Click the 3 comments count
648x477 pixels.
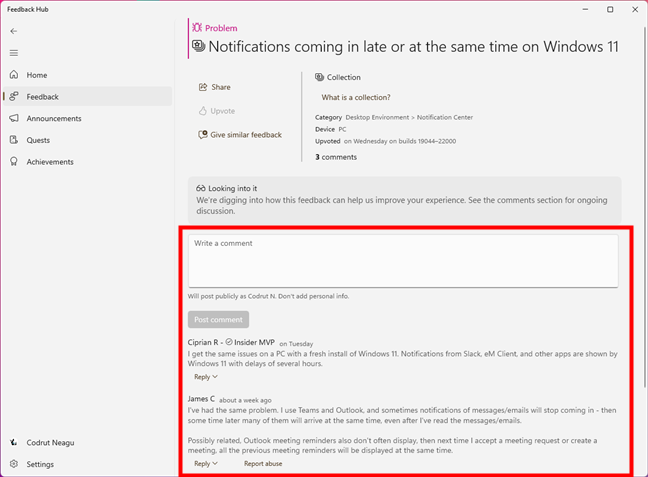(336, 157)
